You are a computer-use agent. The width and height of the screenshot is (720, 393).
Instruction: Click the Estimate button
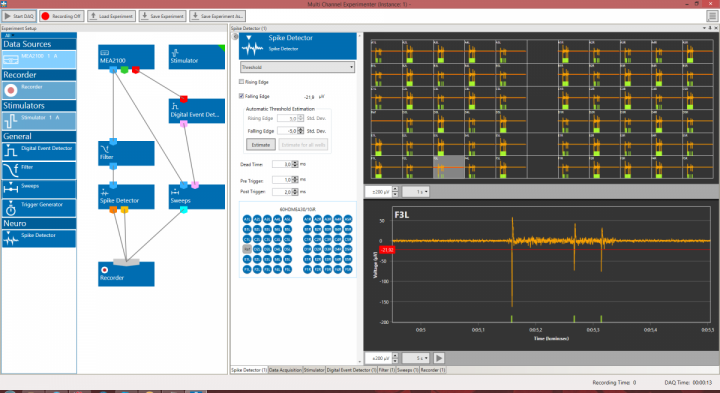(x=261, y=145)
